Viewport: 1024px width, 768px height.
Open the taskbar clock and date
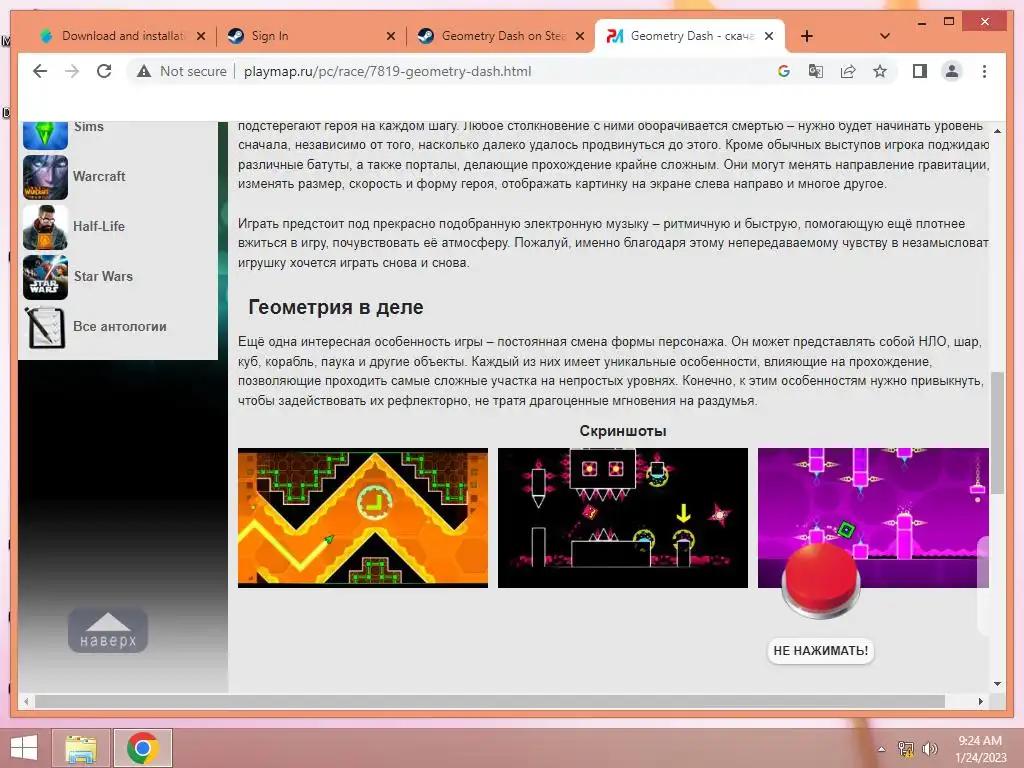tap(980, 749)
